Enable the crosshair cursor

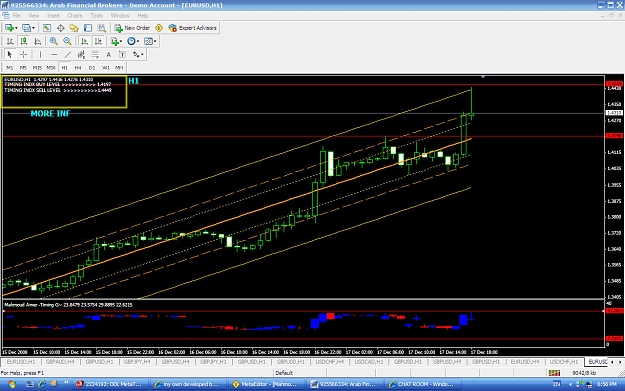pyautogui.click(x=24, y=55)
